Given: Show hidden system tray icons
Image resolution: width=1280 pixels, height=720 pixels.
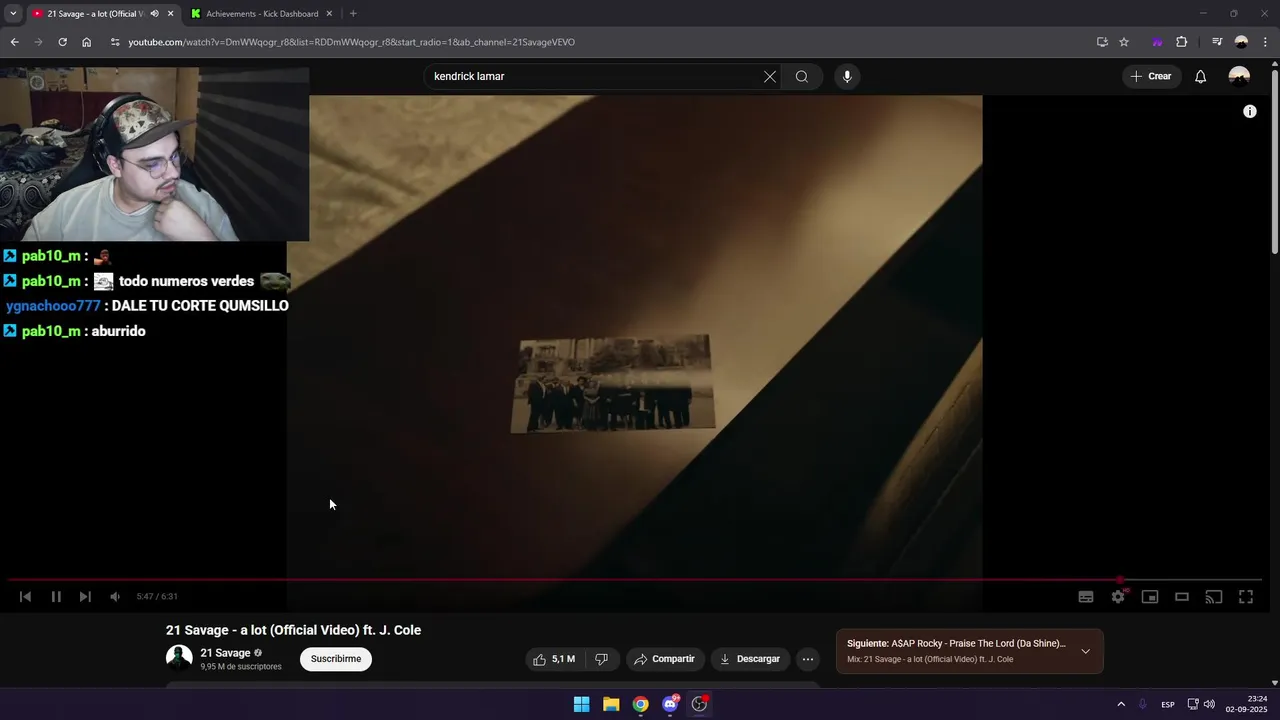Looking at the screenshot, I should (1121, 704).
